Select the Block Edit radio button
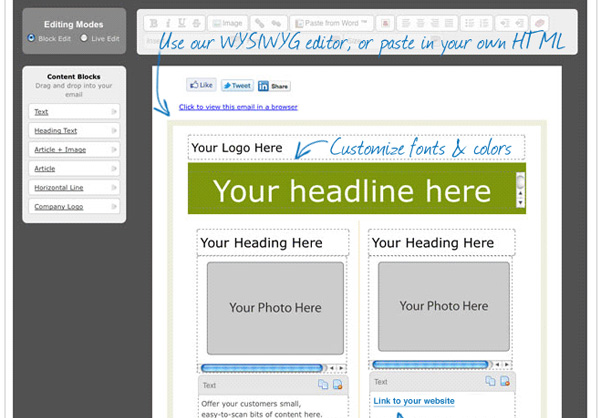 31,38
